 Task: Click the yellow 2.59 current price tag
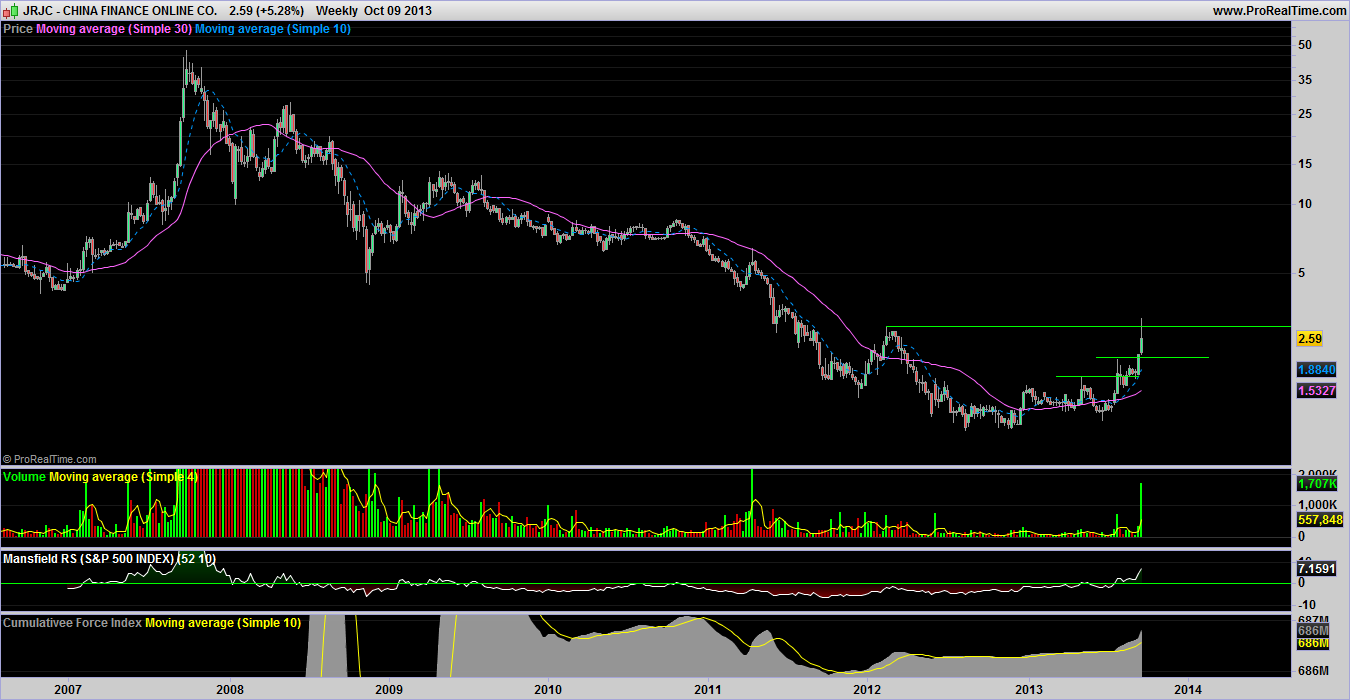[x=1309, y=339]
